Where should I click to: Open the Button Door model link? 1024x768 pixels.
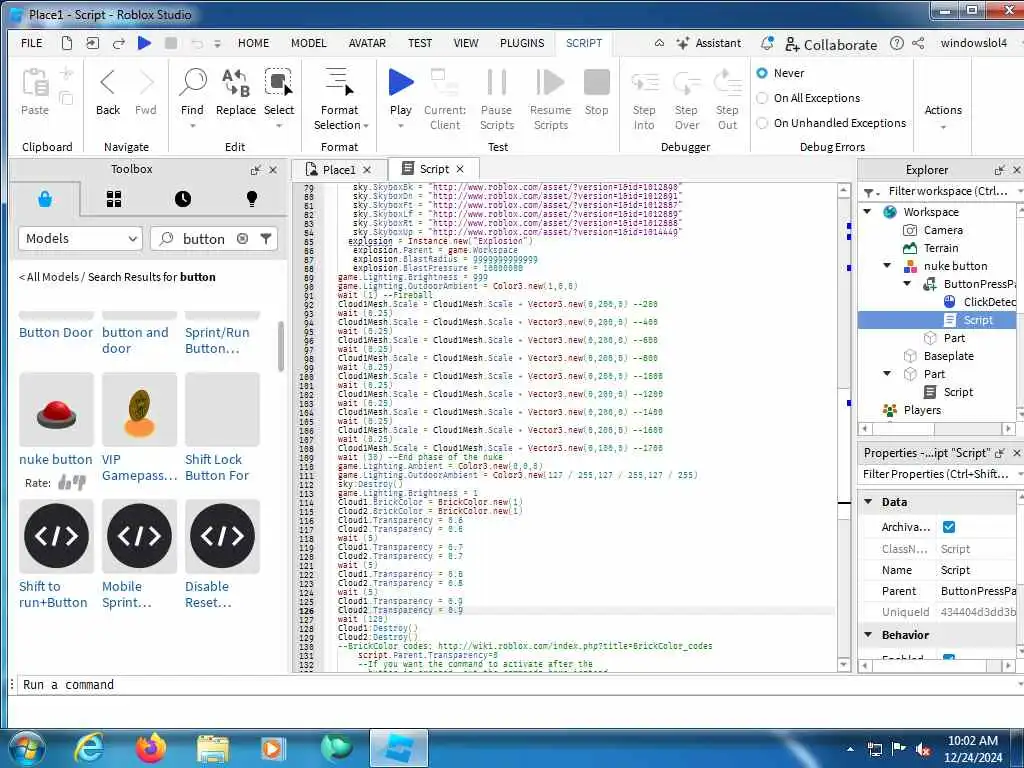56,332
